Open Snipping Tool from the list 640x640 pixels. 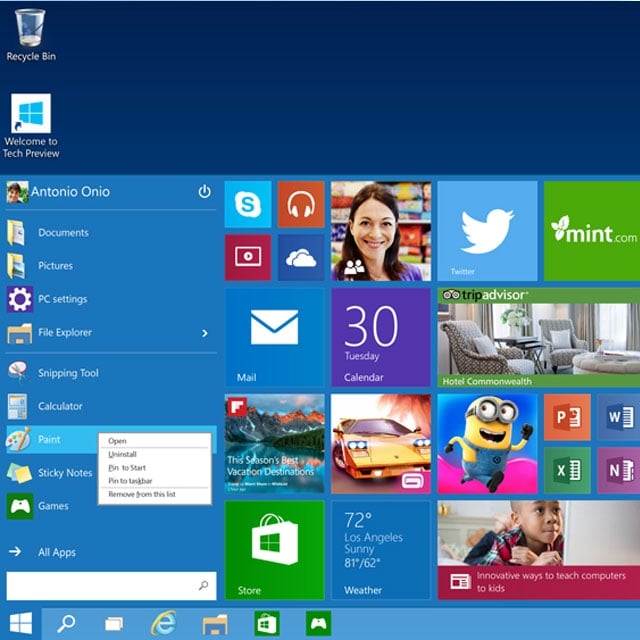[68, 373]
